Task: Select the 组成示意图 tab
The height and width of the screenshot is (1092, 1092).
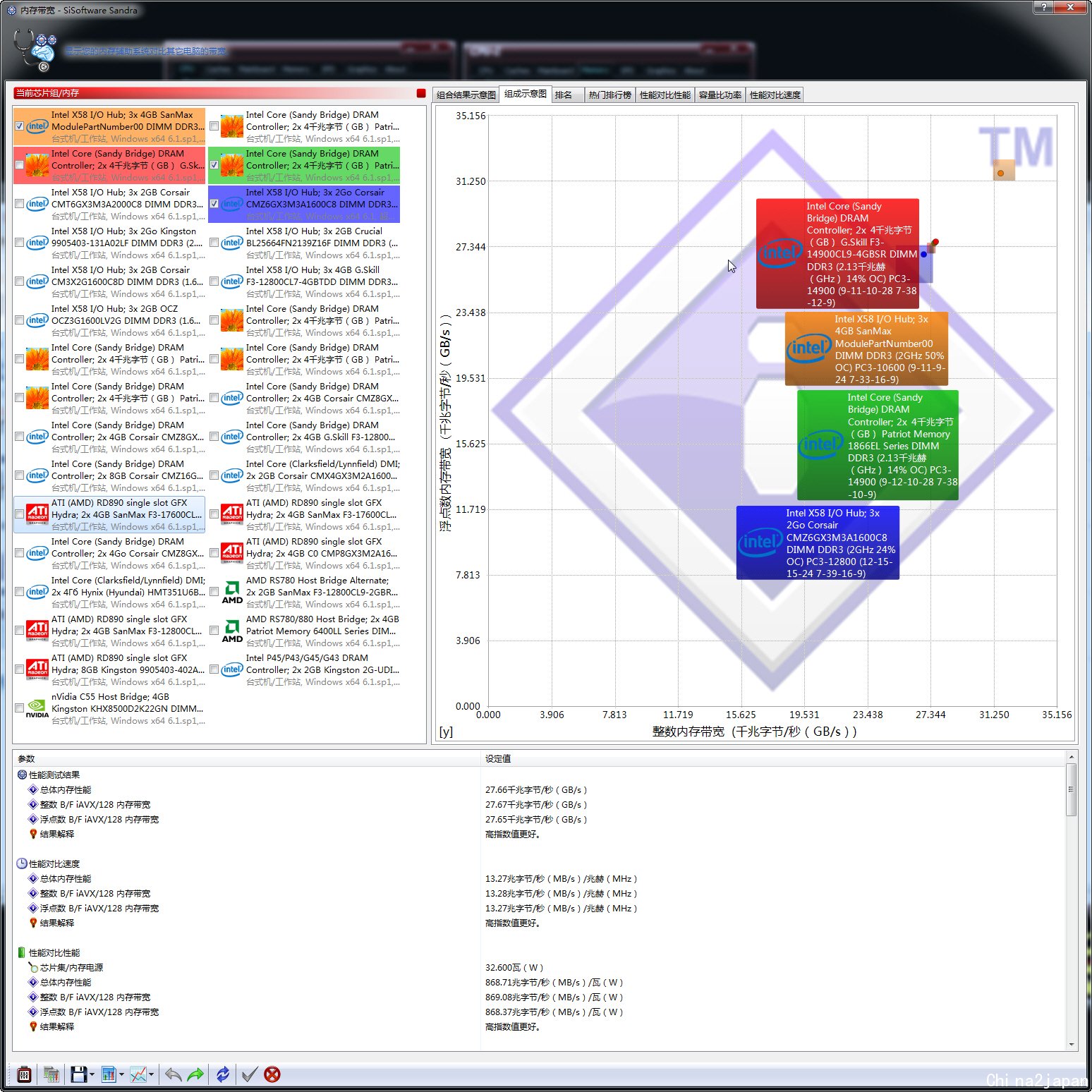Action: click(526, 94)
